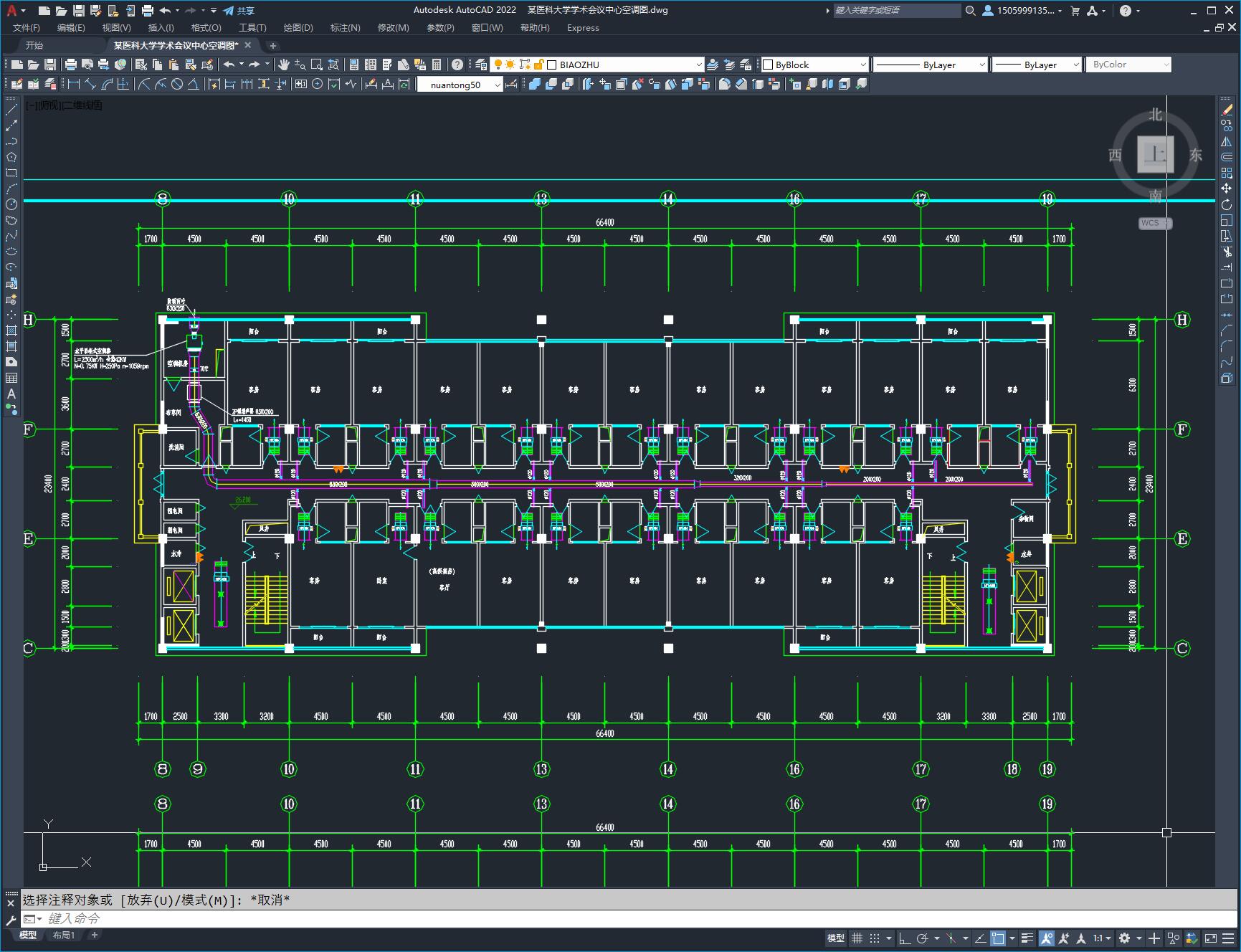Expand the undo history dropdown arrow in quick access
The image size is (1241, 952).
click(x=177, y=11)
